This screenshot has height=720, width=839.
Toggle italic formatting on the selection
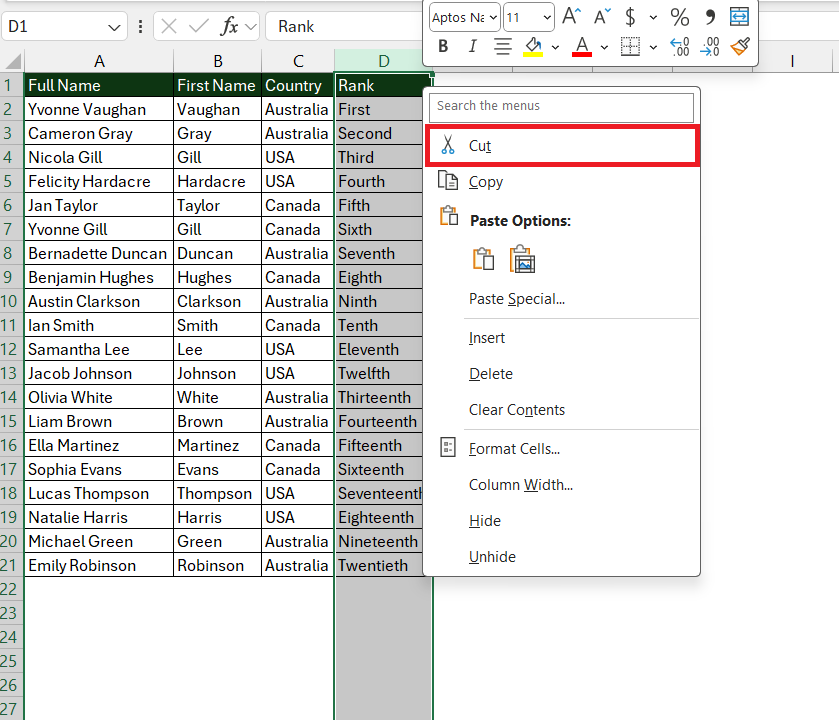[x=474, y=46]
